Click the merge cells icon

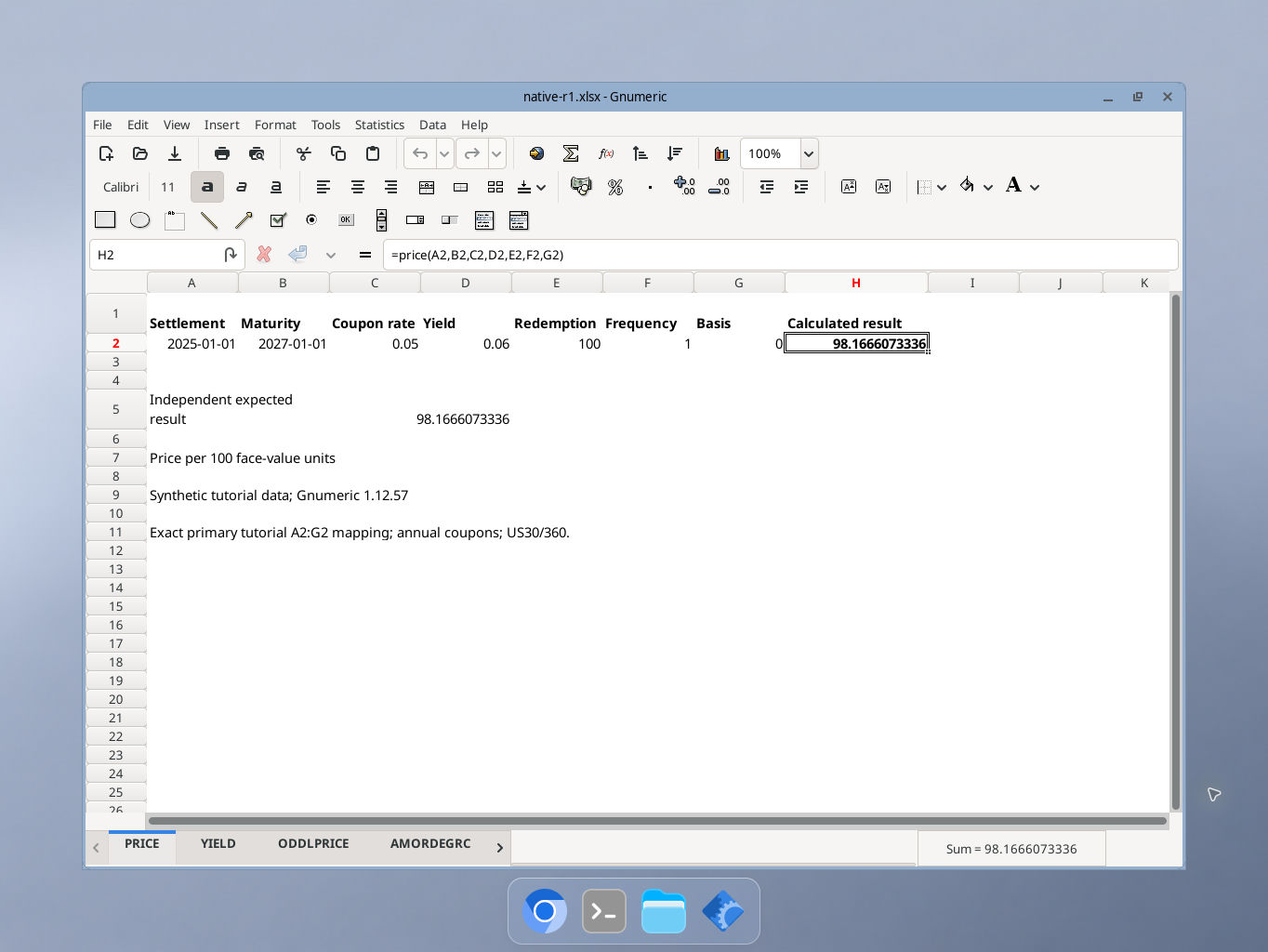427,187
